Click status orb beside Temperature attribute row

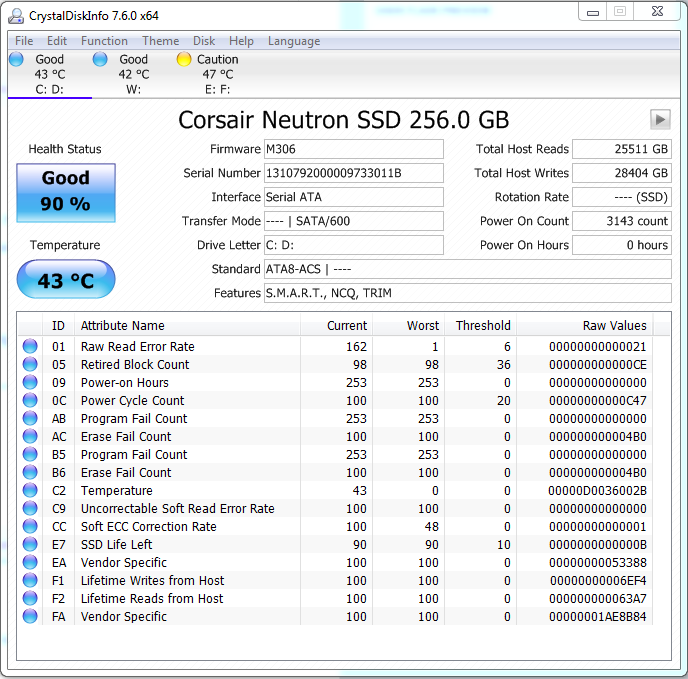coord(30,491)
